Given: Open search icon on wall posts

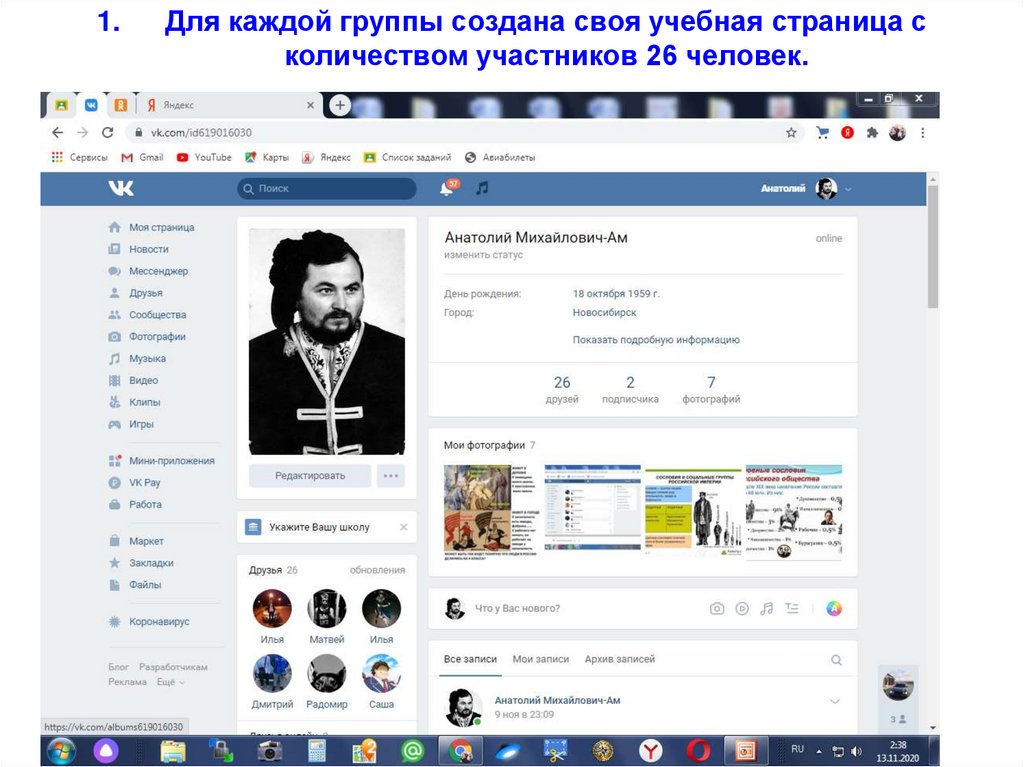Looking at the screenshot, I should 836,660.
